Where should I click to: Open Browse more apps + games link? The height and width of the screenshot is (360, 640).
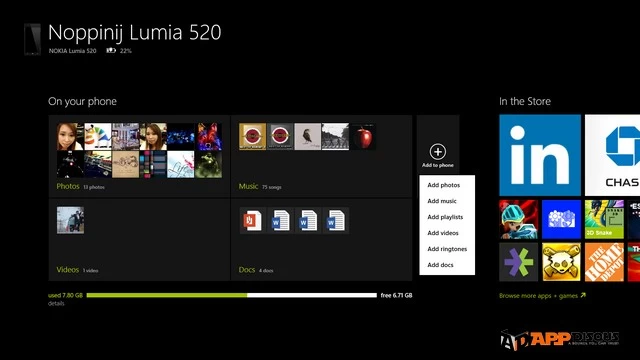(542, 296)
